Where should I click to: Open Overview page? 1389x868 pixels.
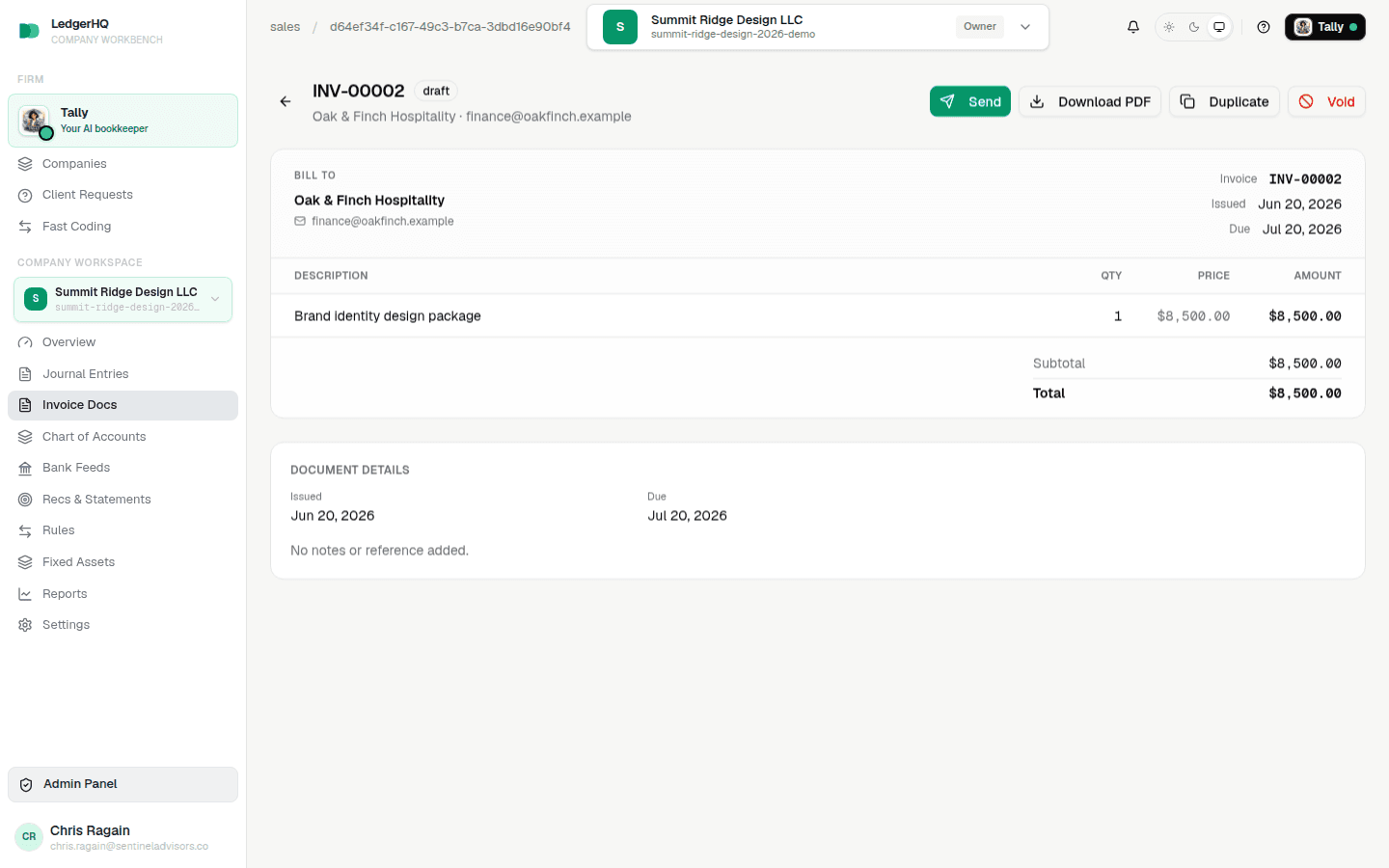[123, 342]
